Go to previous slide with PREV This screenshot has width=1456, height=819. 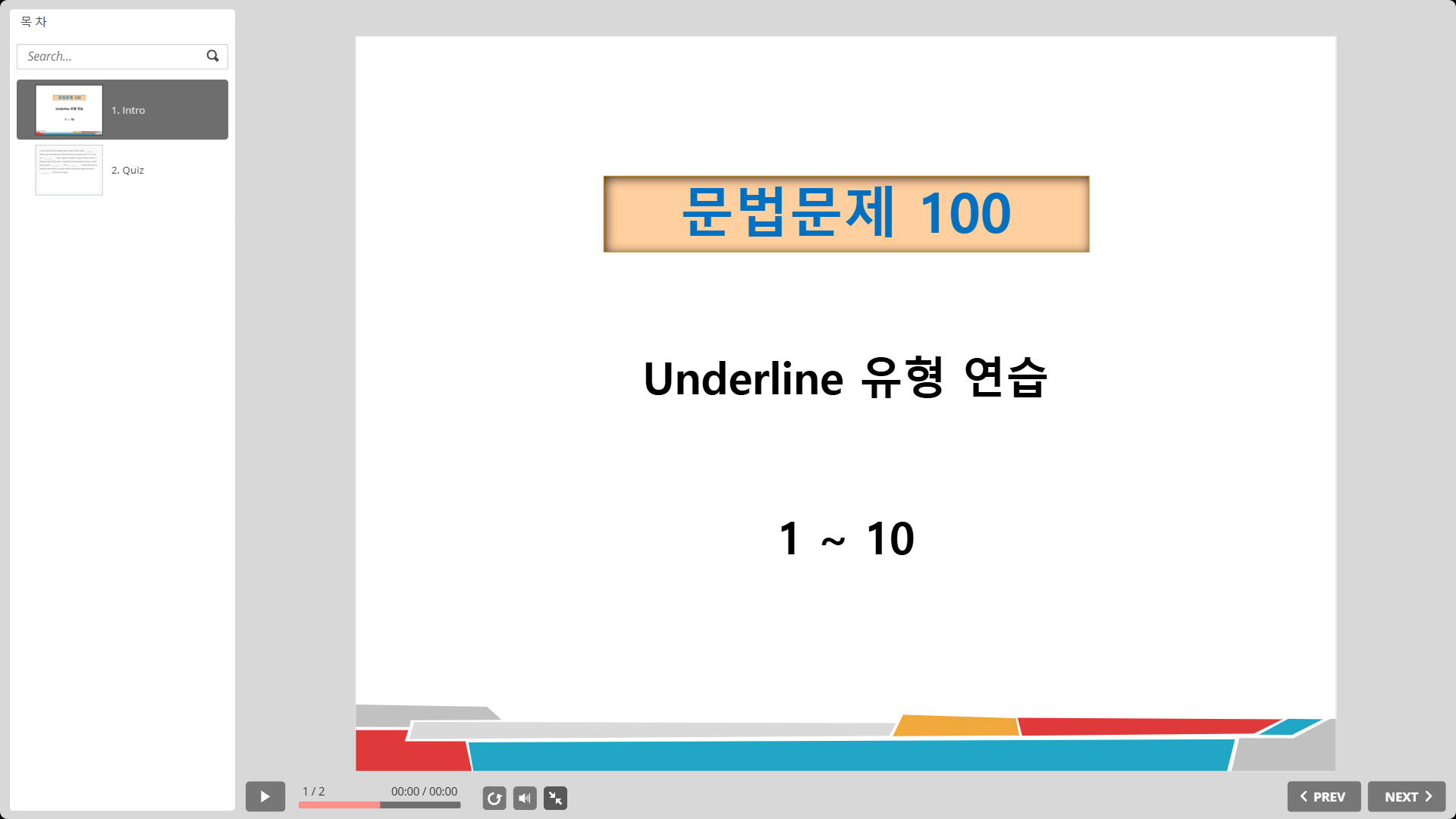1323,797
